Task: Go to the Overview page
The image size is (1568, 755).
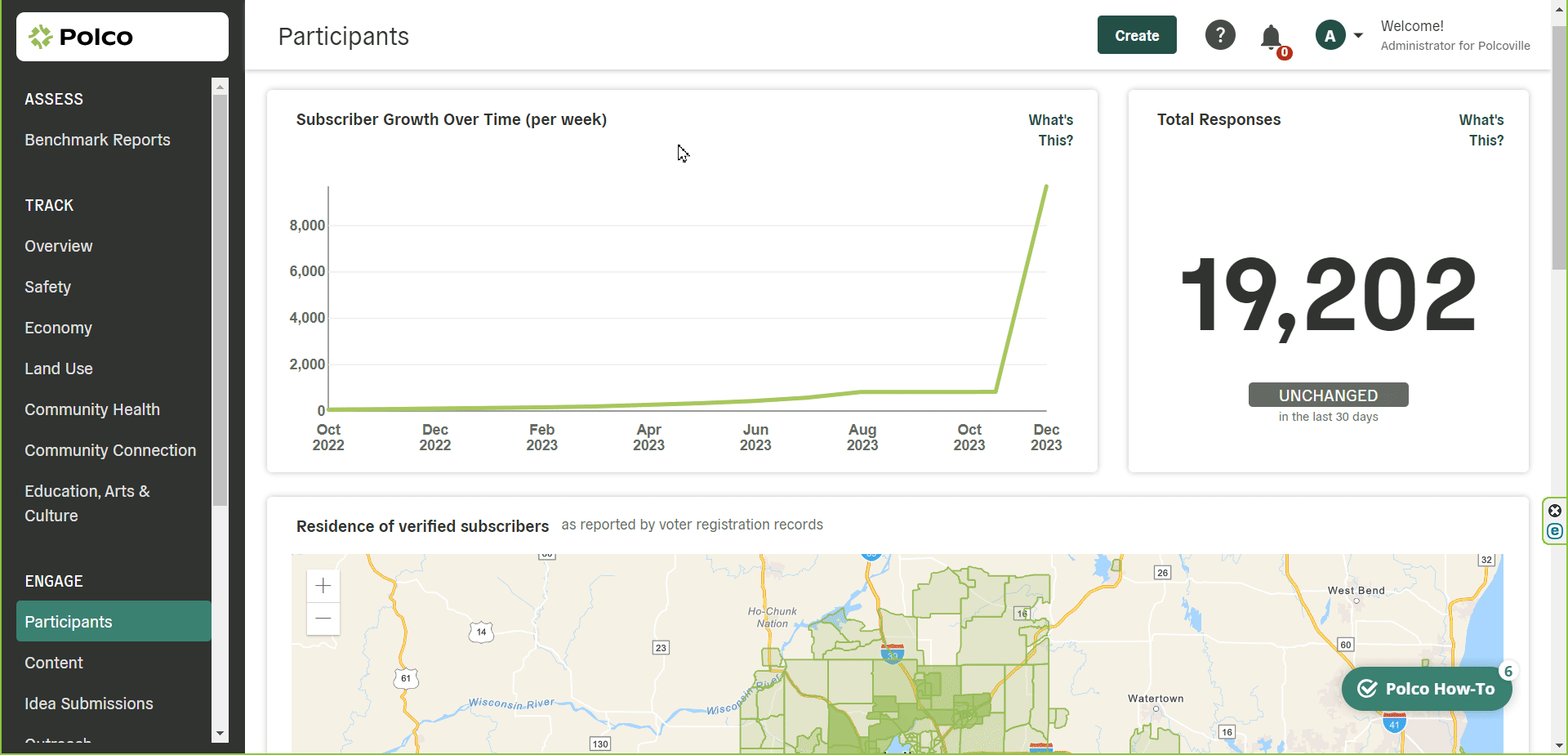Action: pos(58,246)
